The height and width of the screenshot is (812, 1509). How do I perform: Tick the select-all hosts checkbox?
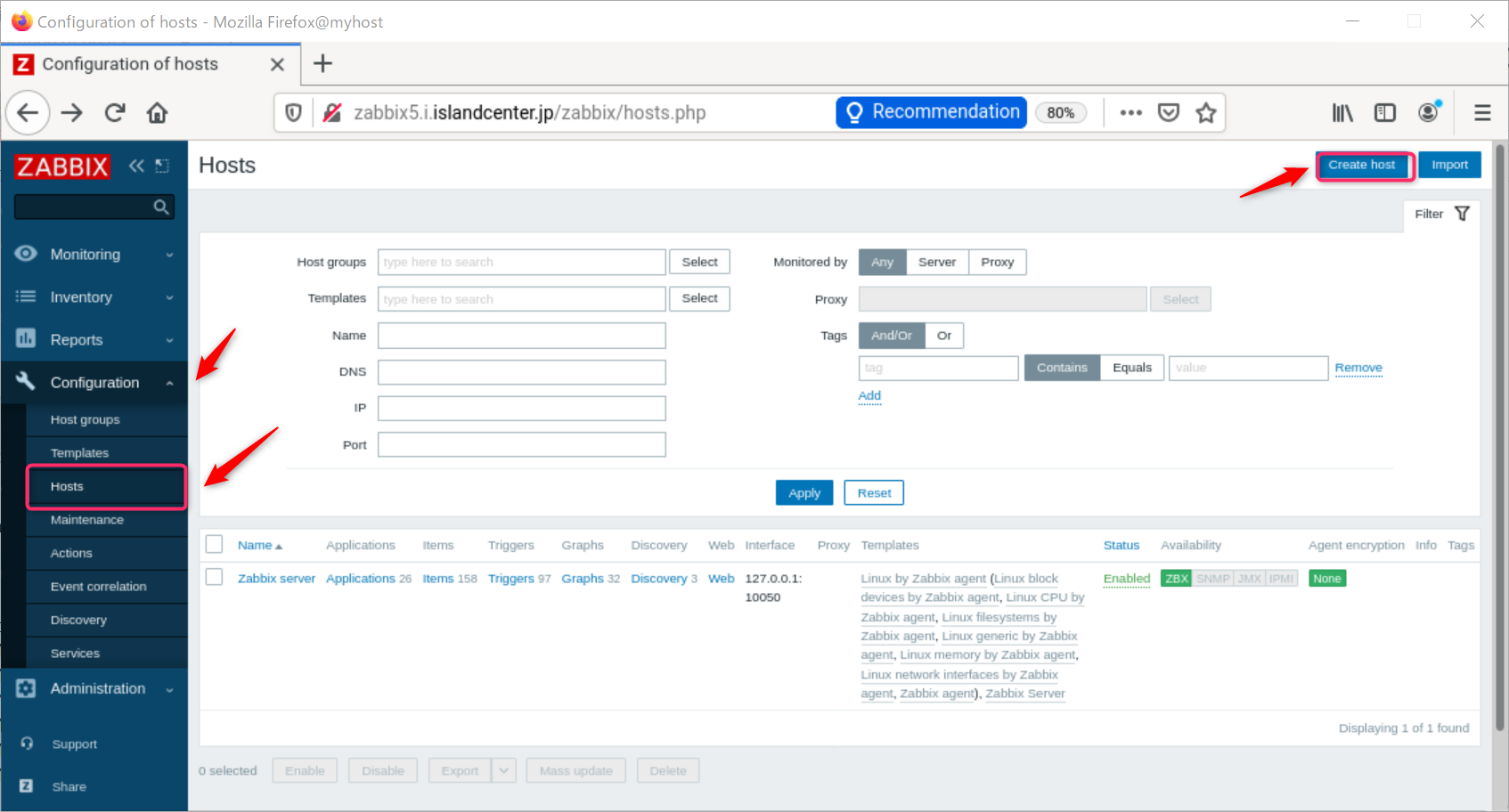tap(214, 544)
